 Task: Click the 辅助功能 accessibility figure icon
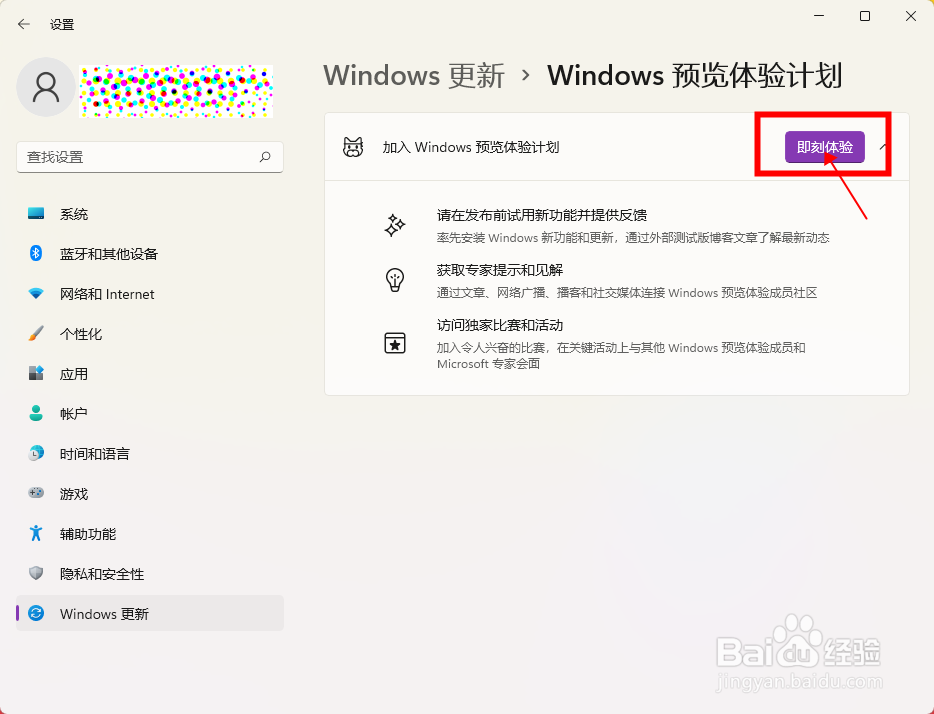[x=36, y=533]
